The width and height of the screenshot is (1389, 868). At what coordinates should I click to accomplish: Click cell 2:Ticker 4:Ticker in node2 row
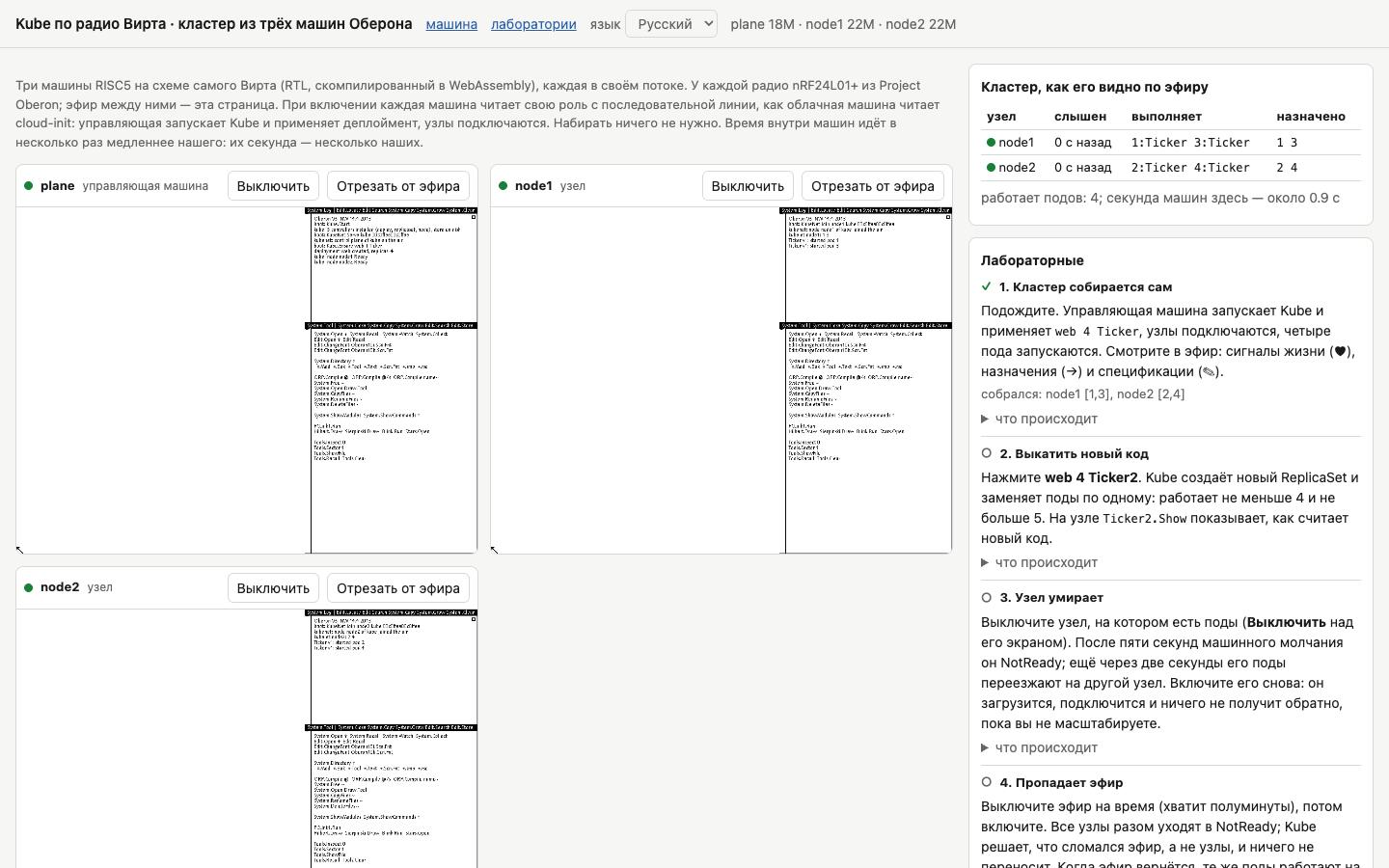[1190, 167]
